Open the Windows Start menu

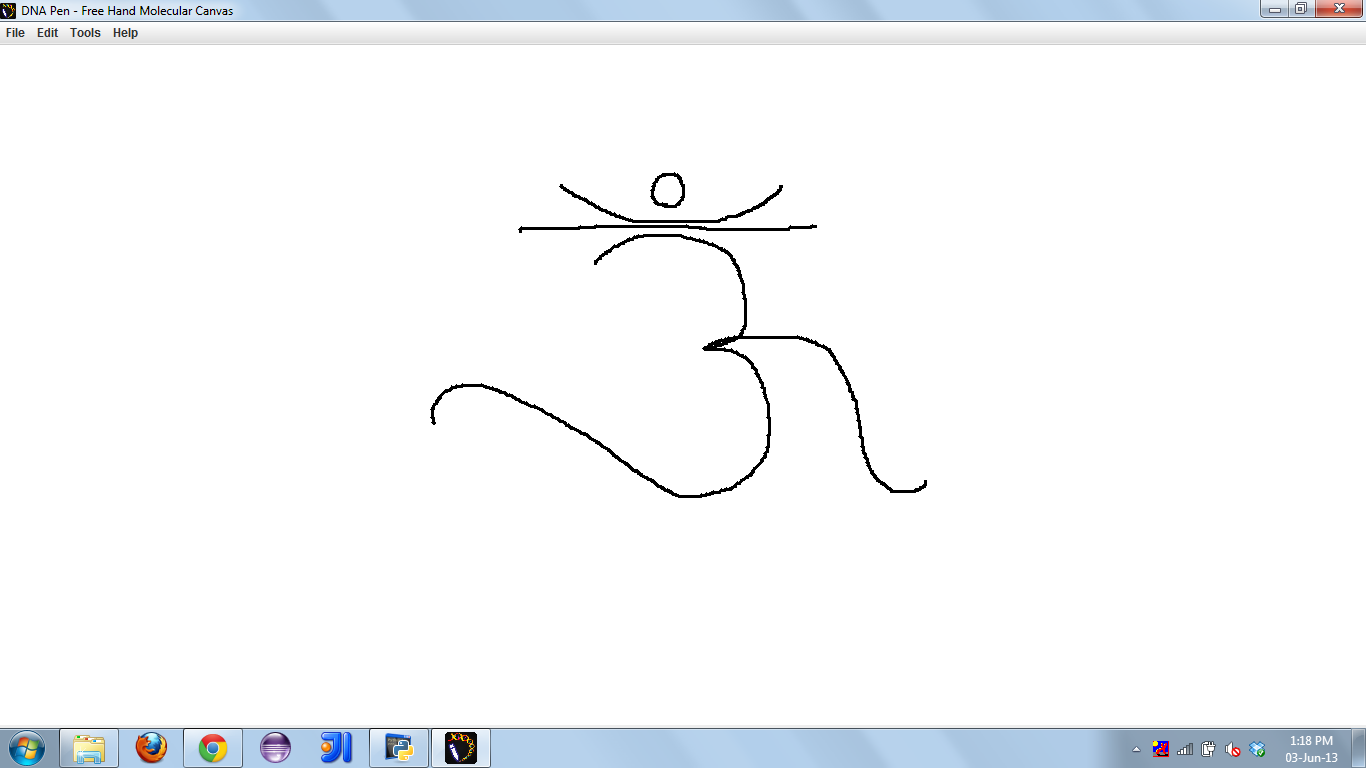coord(26,748)
